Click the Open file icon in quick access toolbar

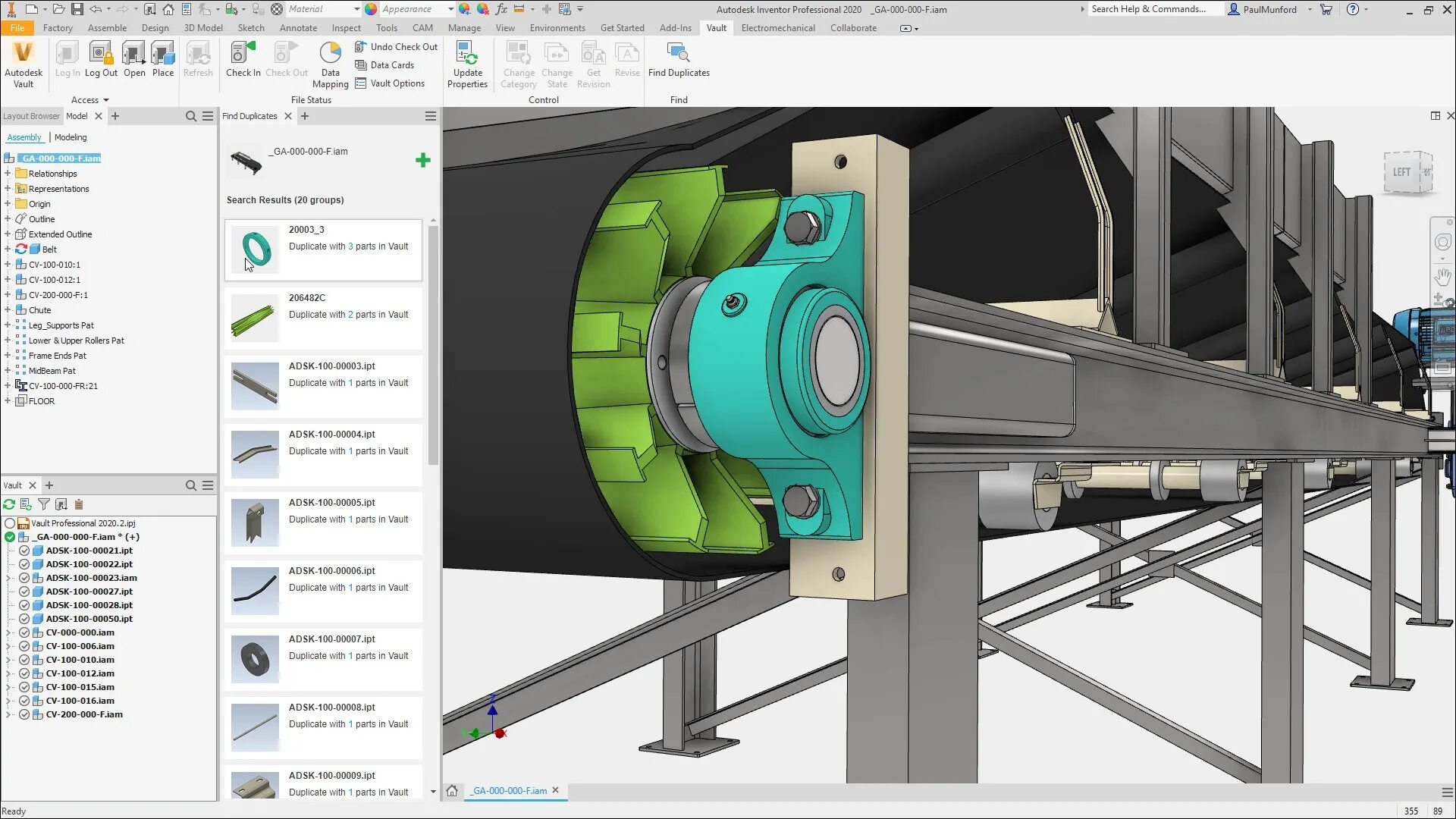point(58,9)
